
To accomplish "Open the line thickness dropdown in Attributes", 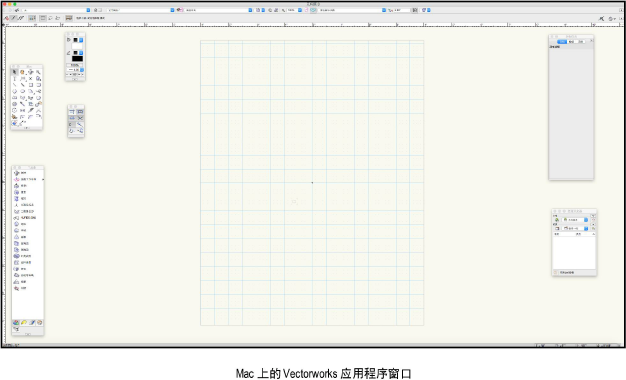I will pyautogui.click(x=82, y=69).
